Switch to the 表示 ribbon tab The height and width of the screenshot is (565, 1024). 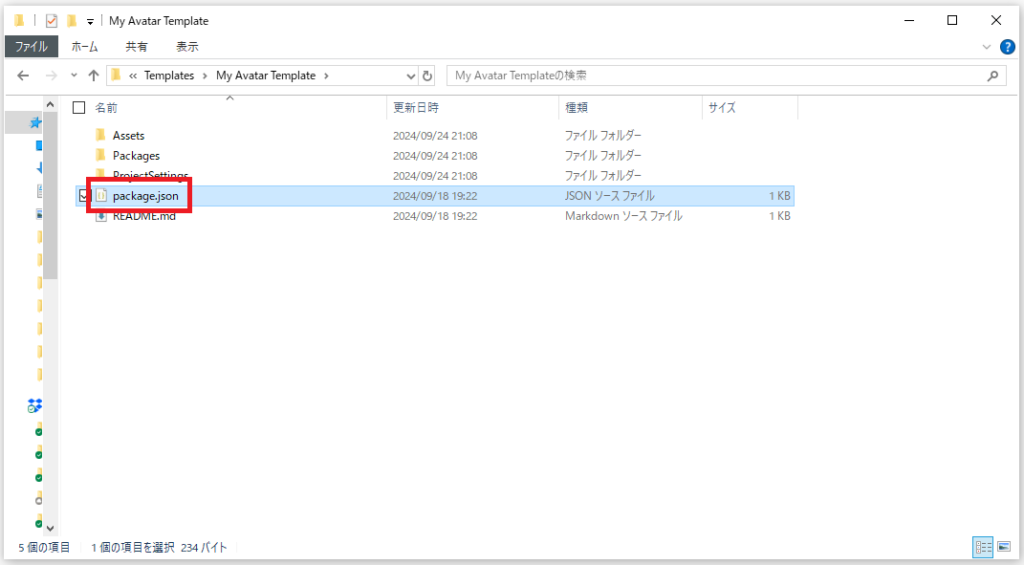(x=187, y=46)
